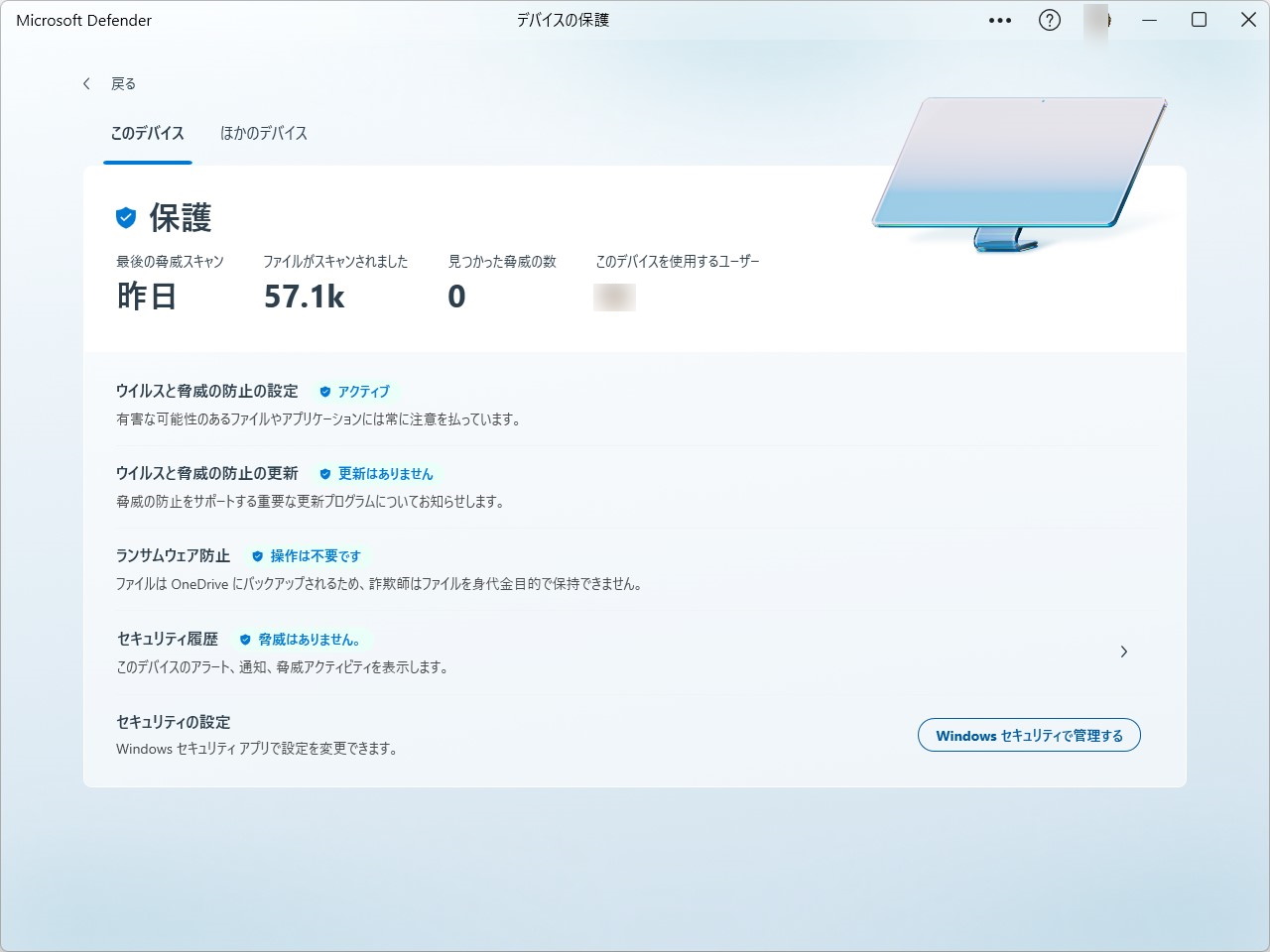The image size is (1270, 952).
Task: Click the account profile icon in the title bar
Action: pos(1096,20)
